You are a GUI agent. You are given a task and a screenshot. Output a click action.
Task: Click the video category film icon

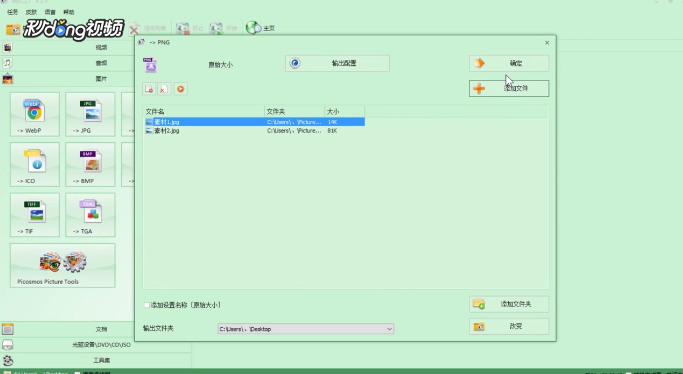pyautogui.click(x=7, y=47)
